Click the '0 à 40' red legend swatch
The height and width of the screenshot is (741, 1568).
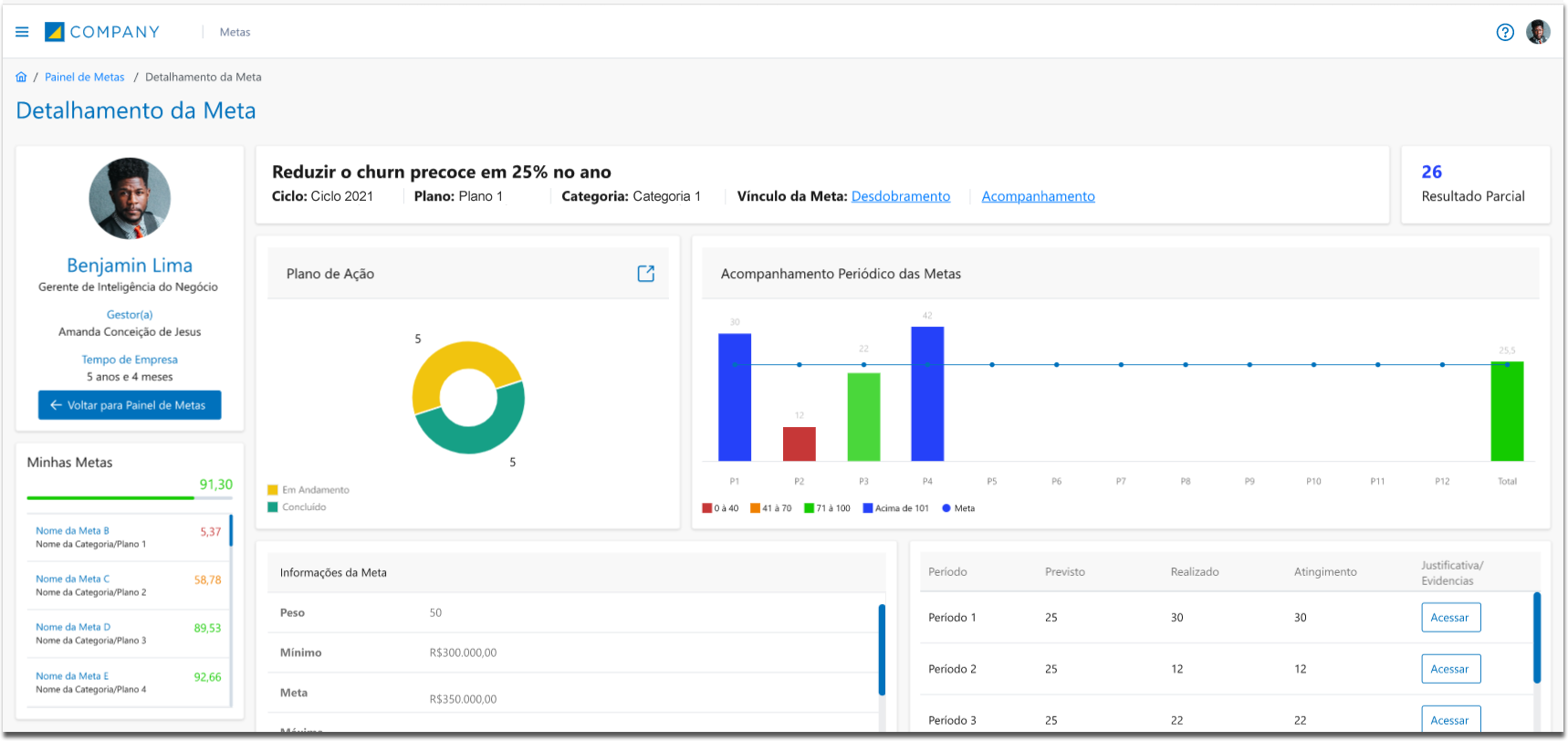tap(706, 508)
